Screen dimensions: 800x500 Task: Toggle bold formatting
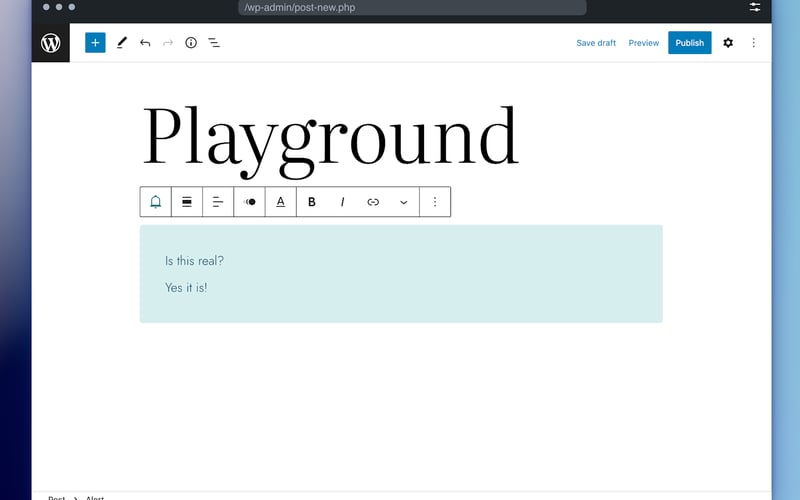(x=312, y=202)
